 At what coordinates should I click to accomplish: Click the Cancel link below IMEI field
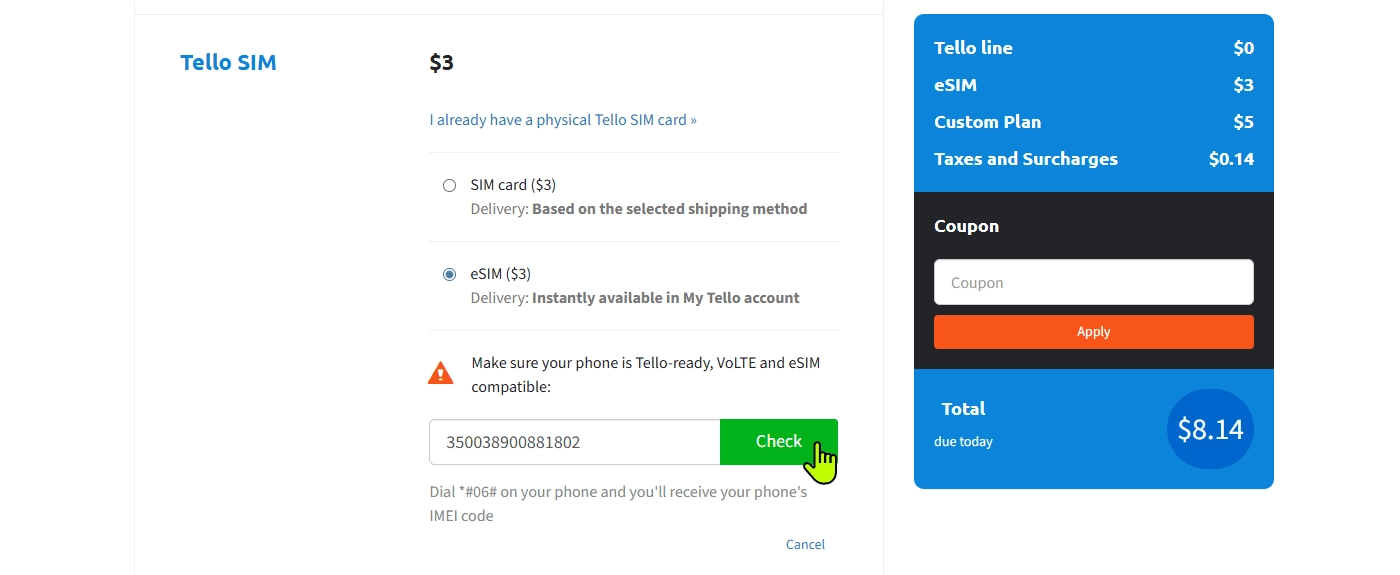[x=805, y=545]
